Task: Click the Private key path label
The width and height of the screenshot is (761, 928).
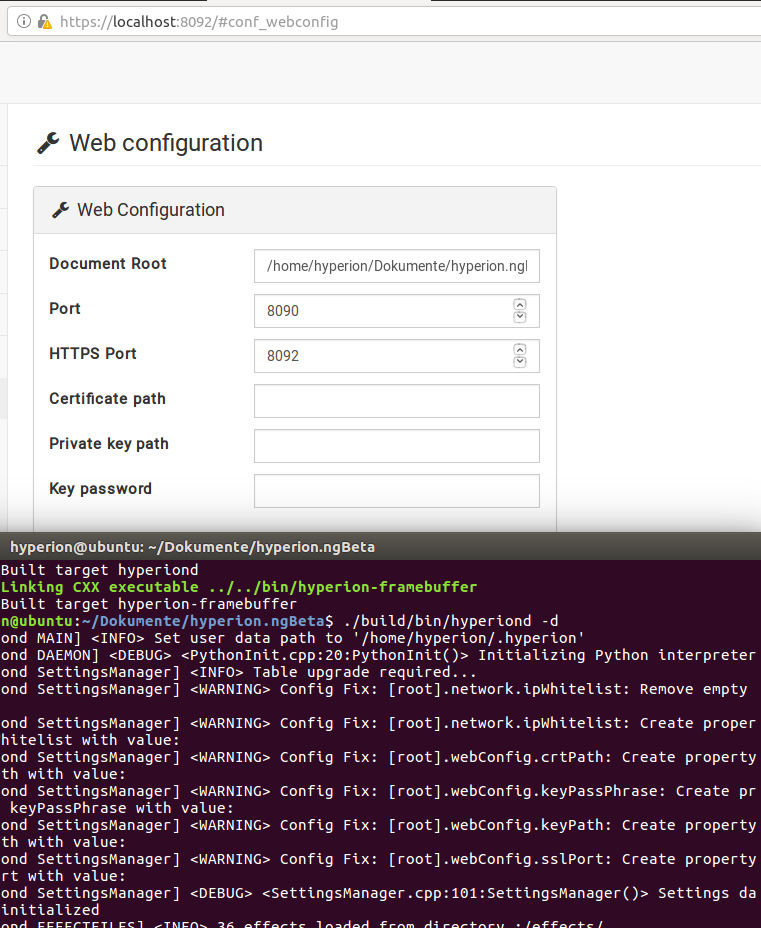Action: click(x=109, y=443)
